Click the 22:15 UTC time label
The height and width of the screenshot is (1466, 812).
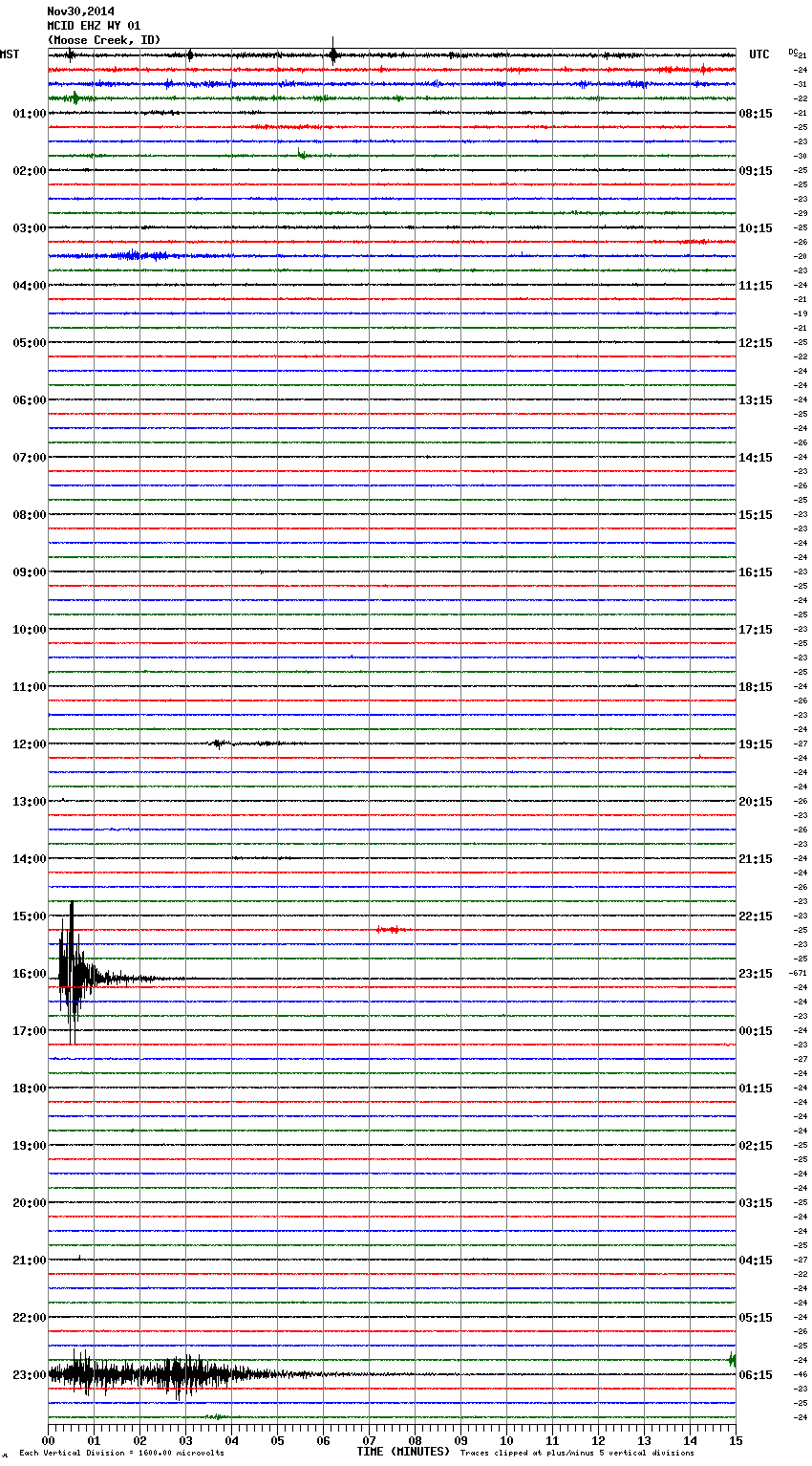756,916
